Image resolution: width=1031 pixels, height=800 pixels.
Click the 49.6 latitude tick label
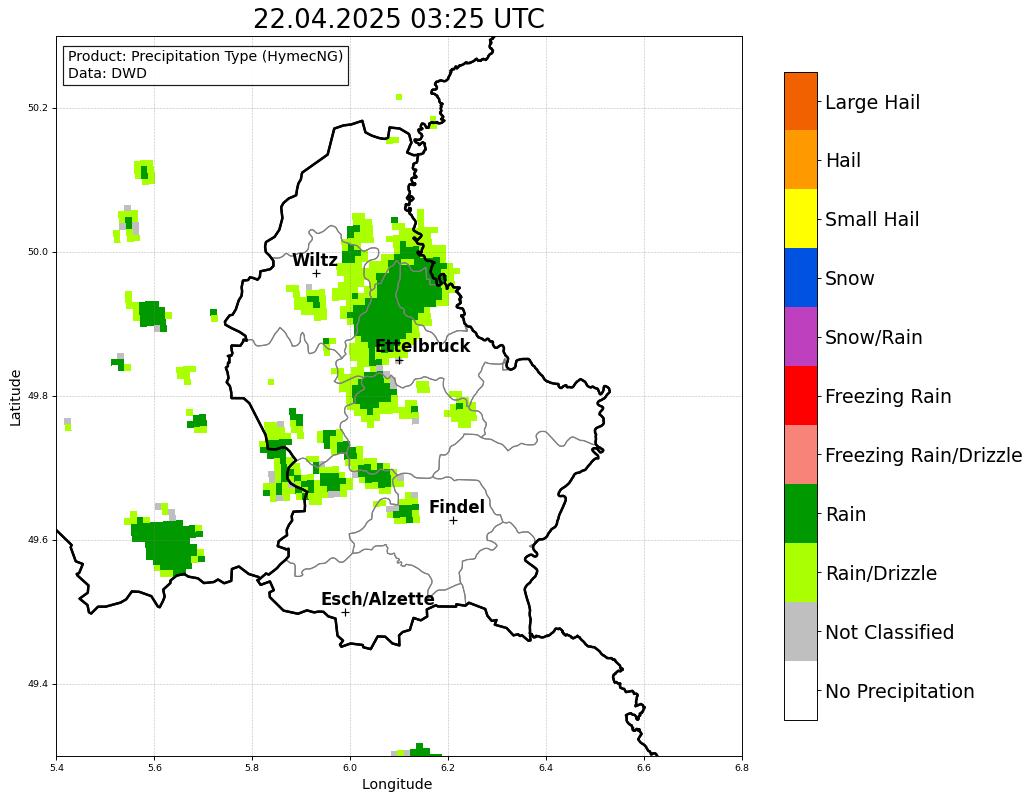pos(39,540)
